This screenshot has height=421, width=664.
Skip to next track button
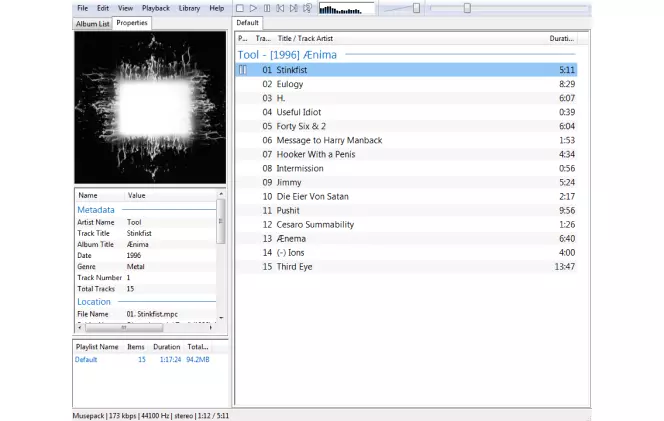click(293, 8)
